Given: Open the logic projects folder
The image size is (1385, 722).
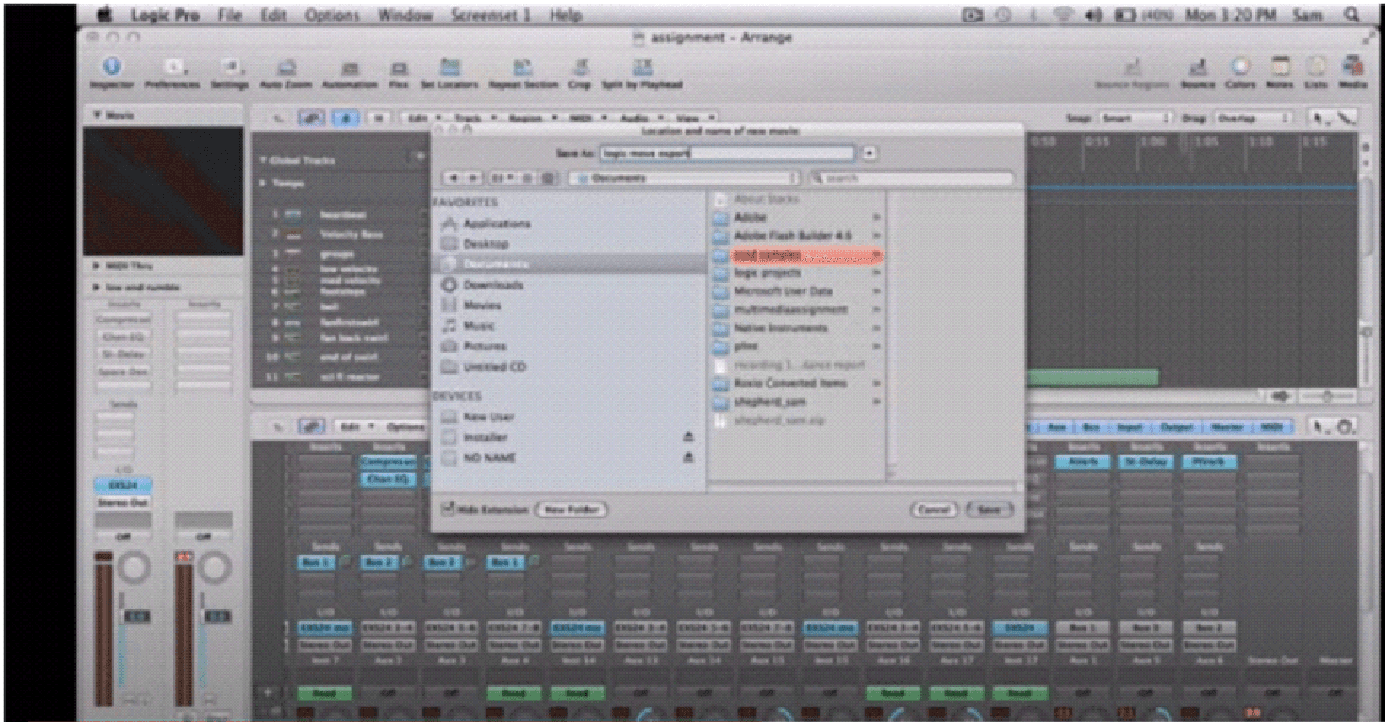Looking at the screenshot, I should point(797,273).
